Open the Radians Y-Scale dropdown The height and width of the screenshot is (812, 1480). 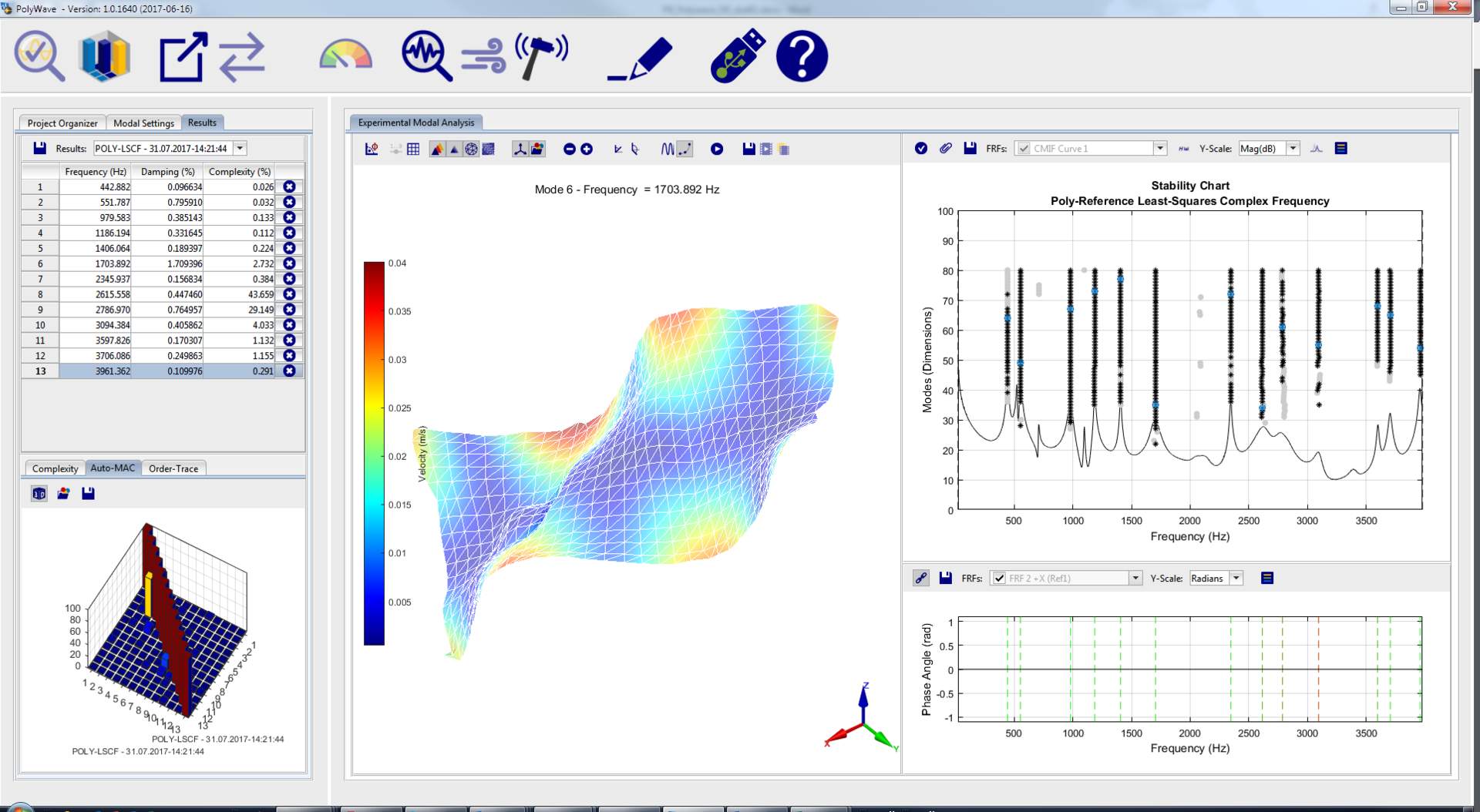click(1236, 579)
